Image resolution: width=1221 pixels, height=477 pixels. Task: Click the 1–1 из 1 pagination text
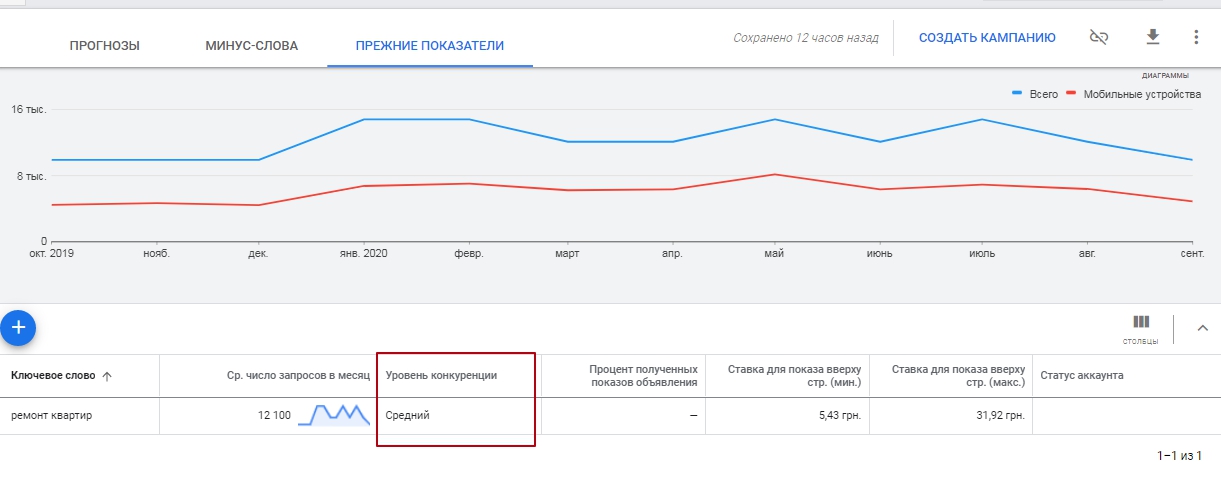pyautogui.click(x=1179, y=455)
